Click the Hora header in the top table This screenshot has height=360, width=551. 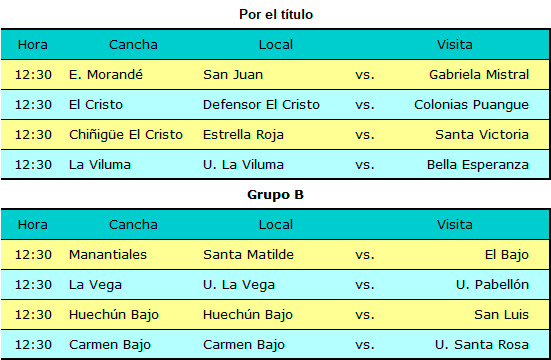(33, 45)
